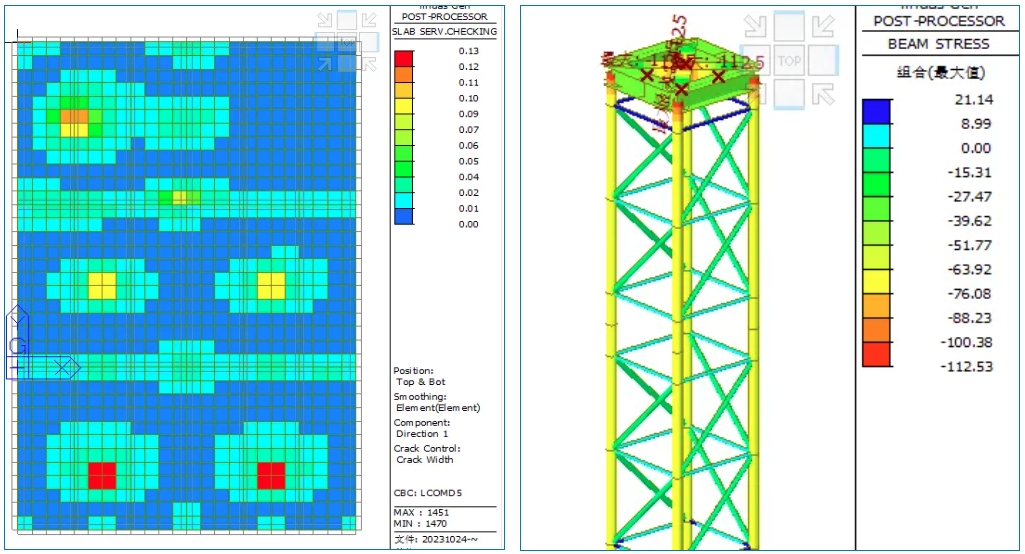Screen dimensions: 1025x554
Task: Click lower-right diagonal arrow on slab view cube
Action: tap(369, 63)
